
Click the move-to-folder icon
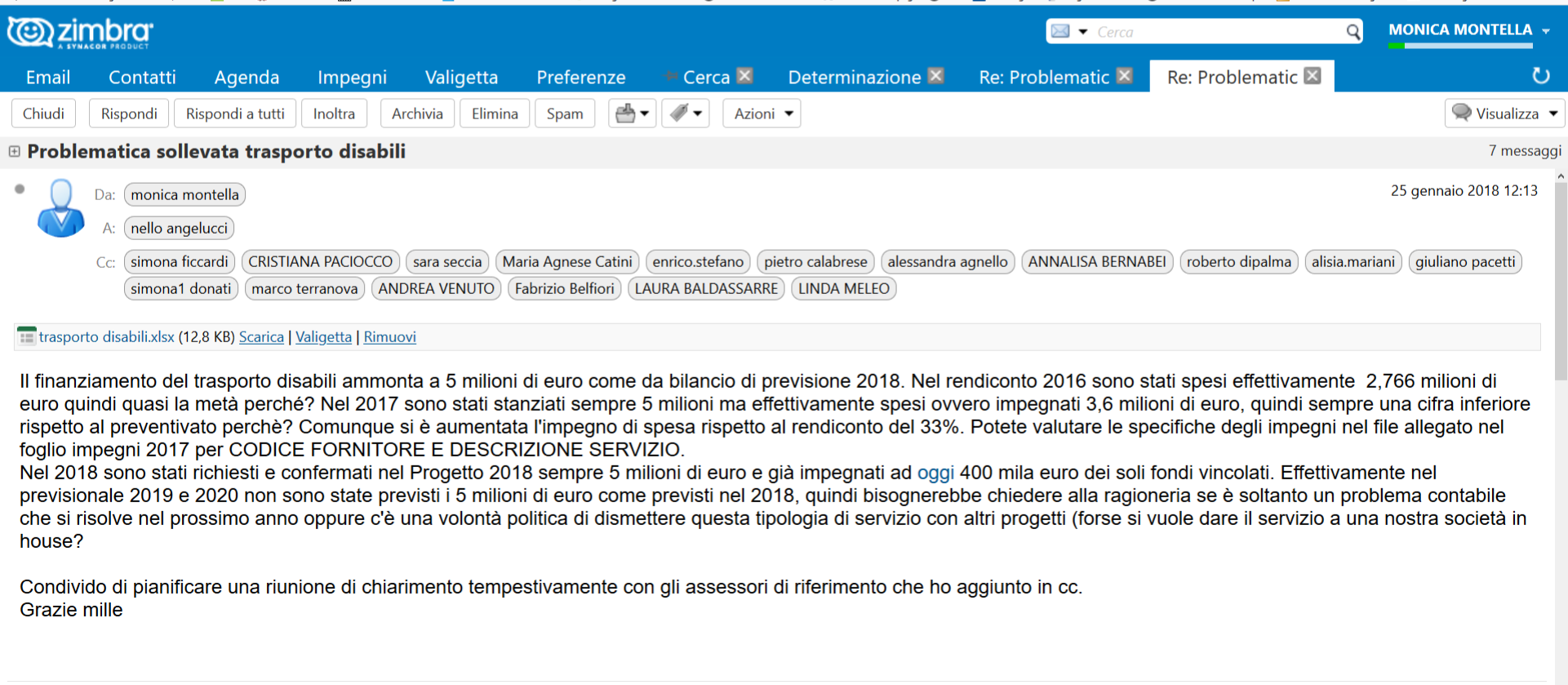coord(625,113)
